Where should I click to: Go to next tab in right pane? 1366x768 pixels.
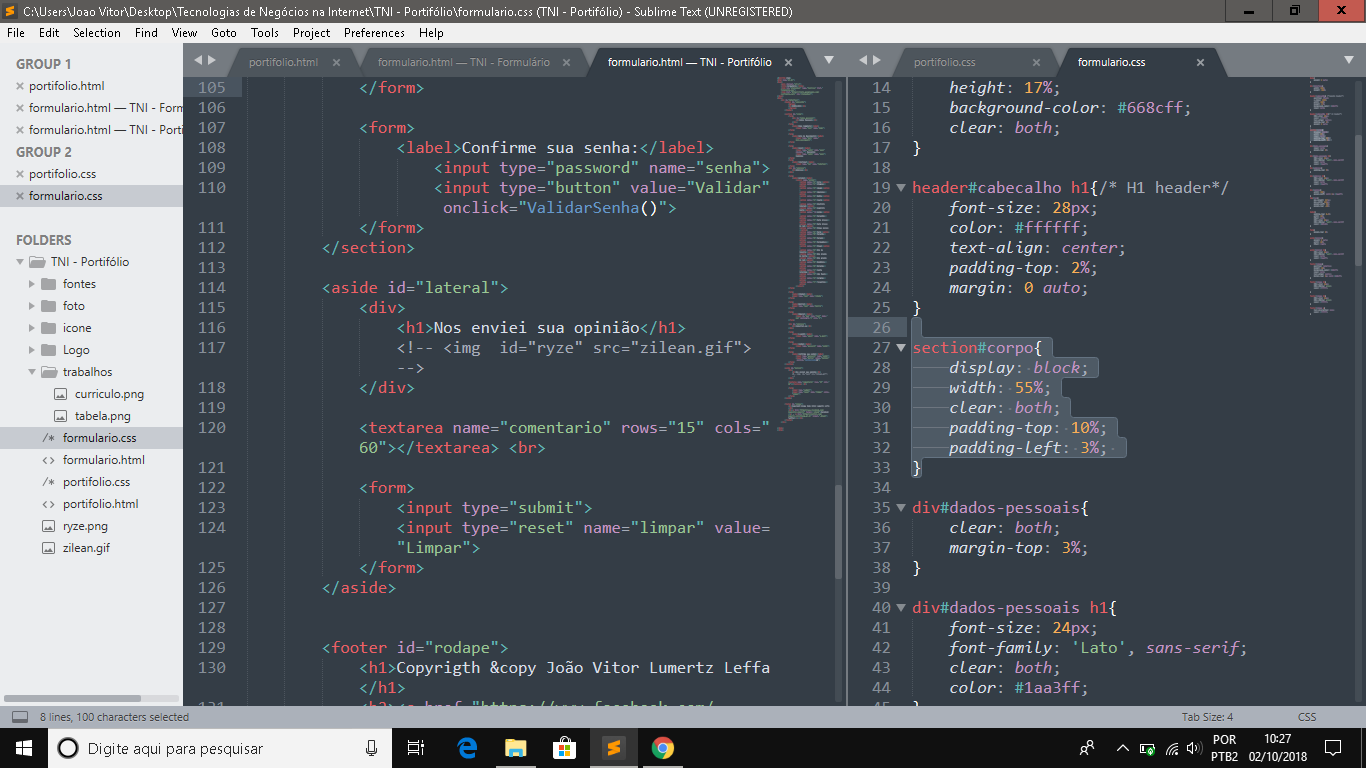tap(876, 60)
